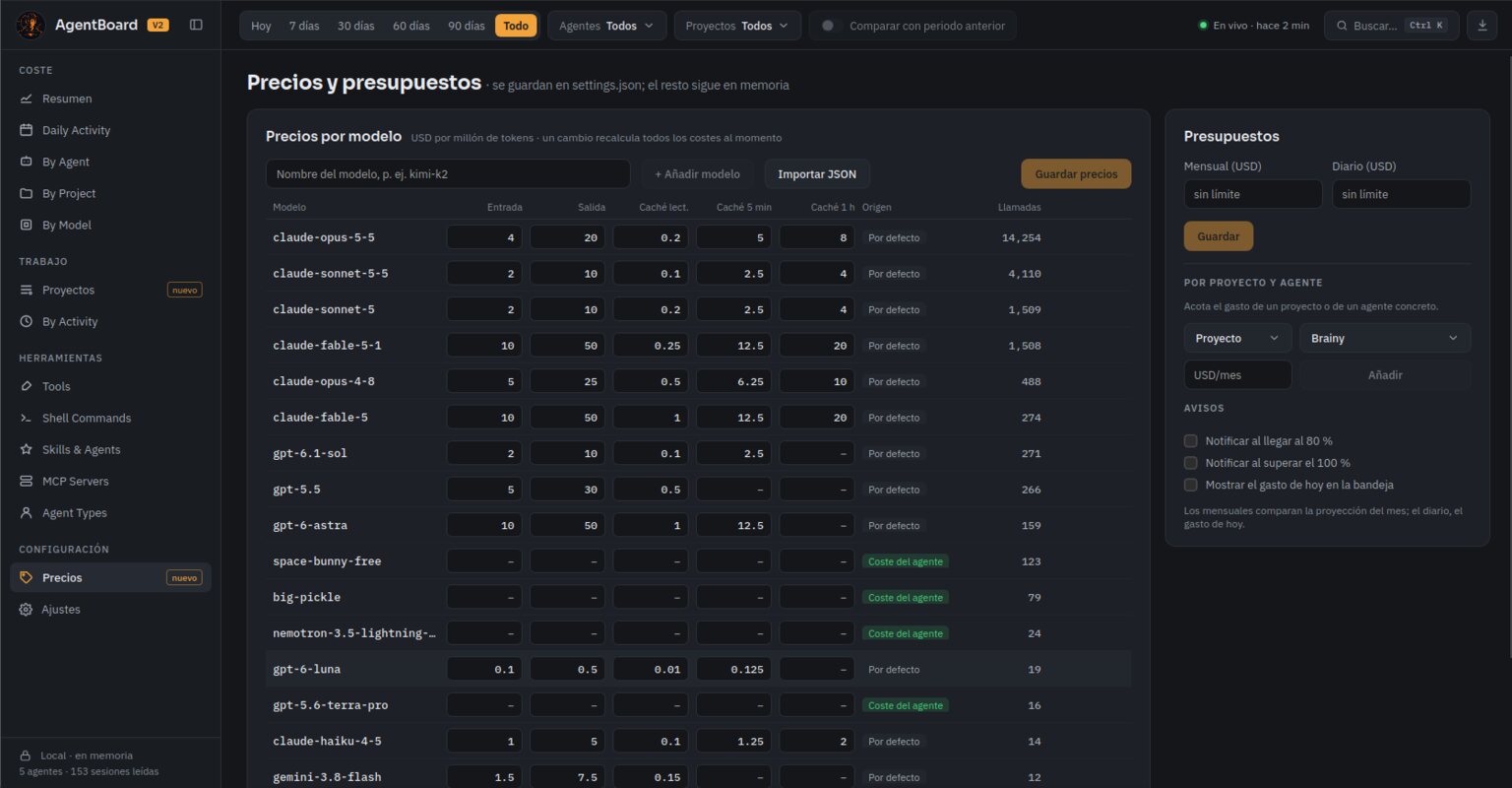Screen dimensions: 1512x788
Task: Collapse the sidebar with the panel icon
Action: tap(196, 25)
